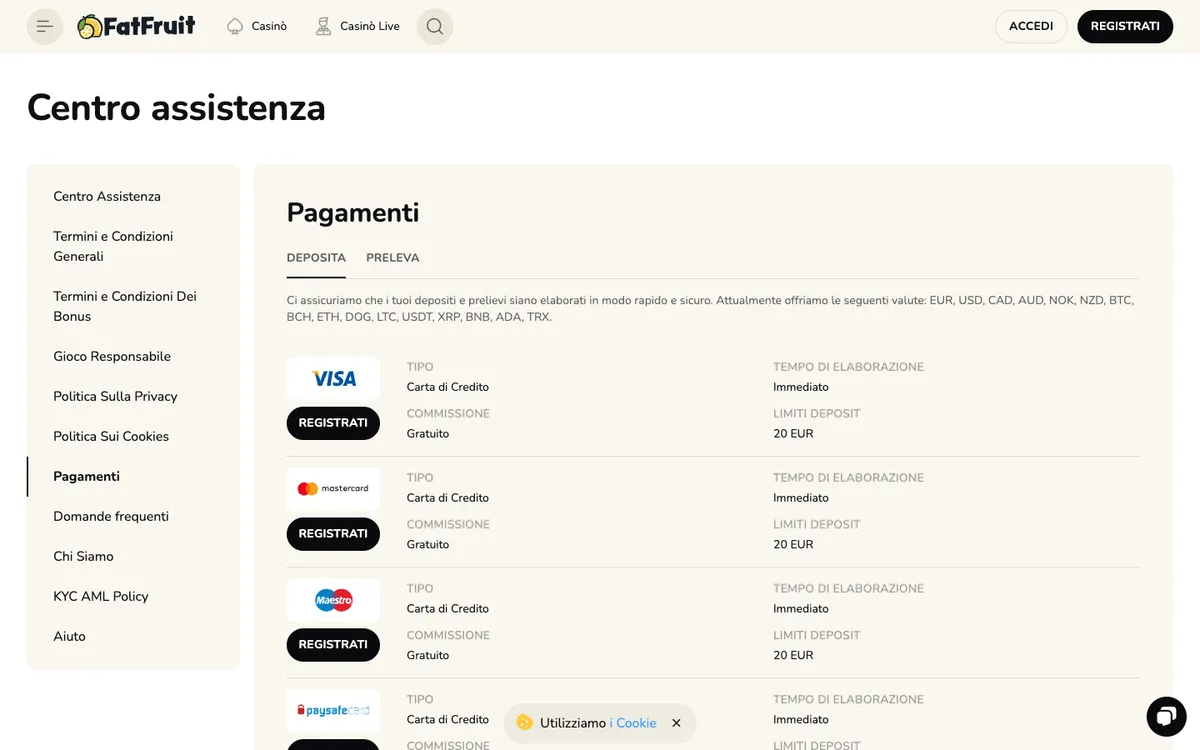1200x750 pixels.
Task: Open the live chat bubble
Action: (x=1166, y=716)
